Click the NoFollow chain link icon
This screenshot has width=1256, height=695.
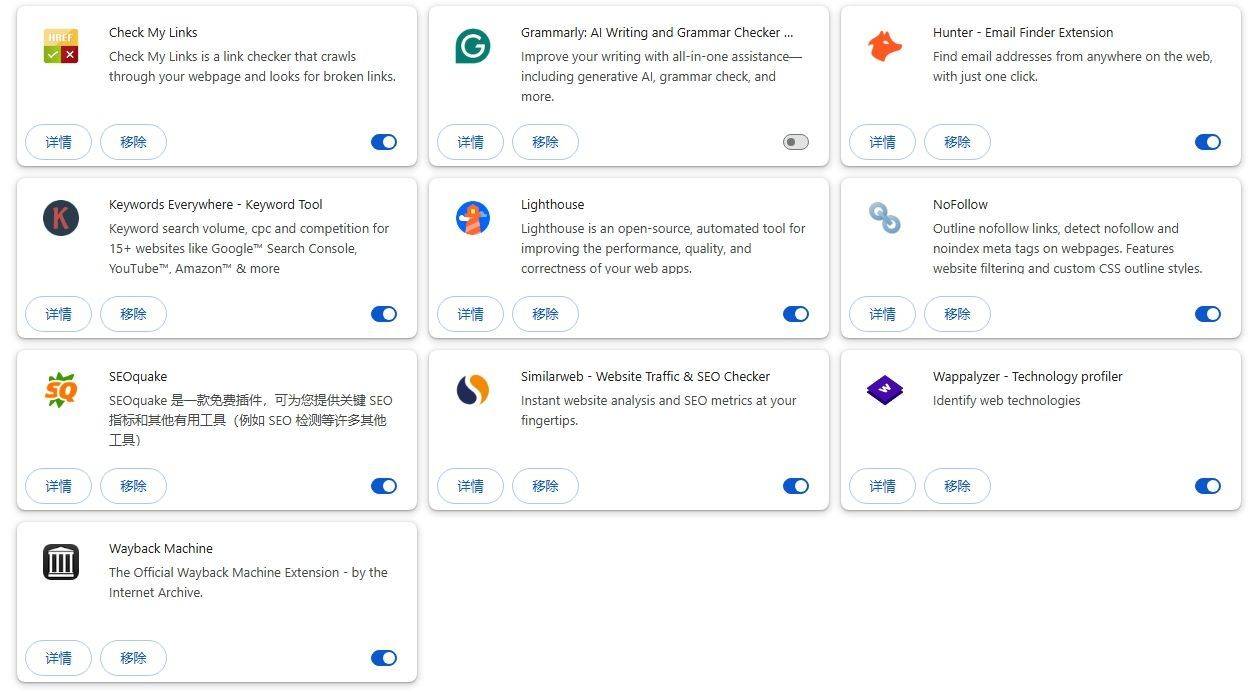tap(885, 218)
